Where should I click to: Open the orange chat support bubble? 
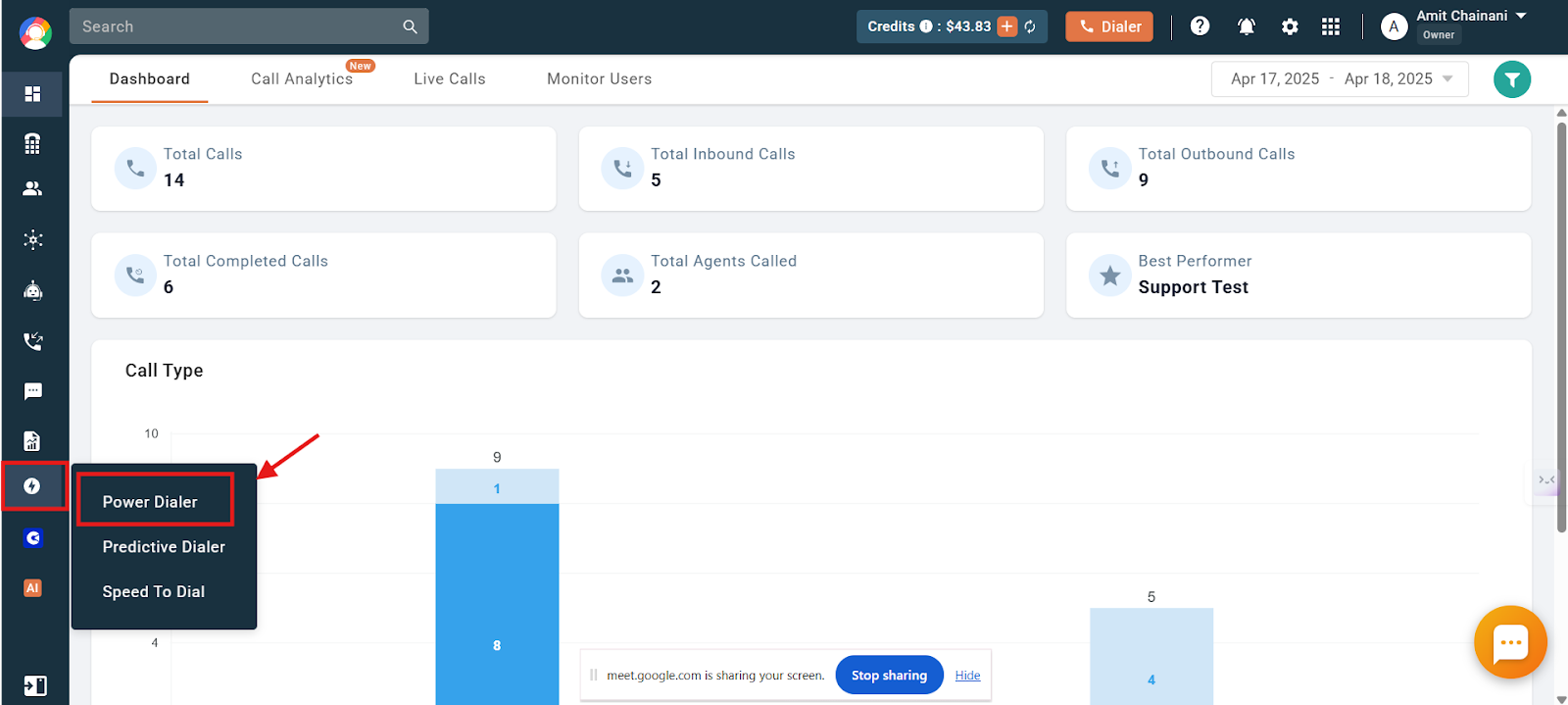coord(1510,642)
